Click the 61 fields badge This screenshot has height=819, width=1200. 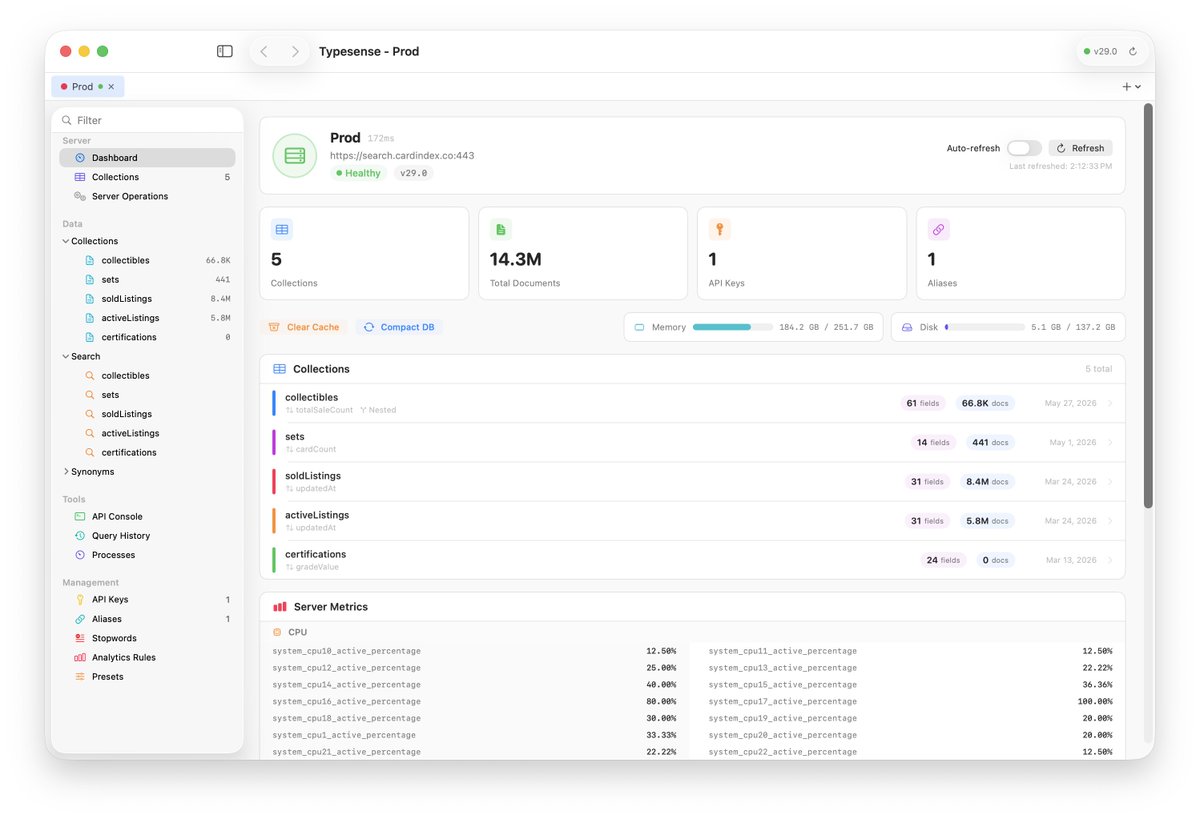(923, 403)
